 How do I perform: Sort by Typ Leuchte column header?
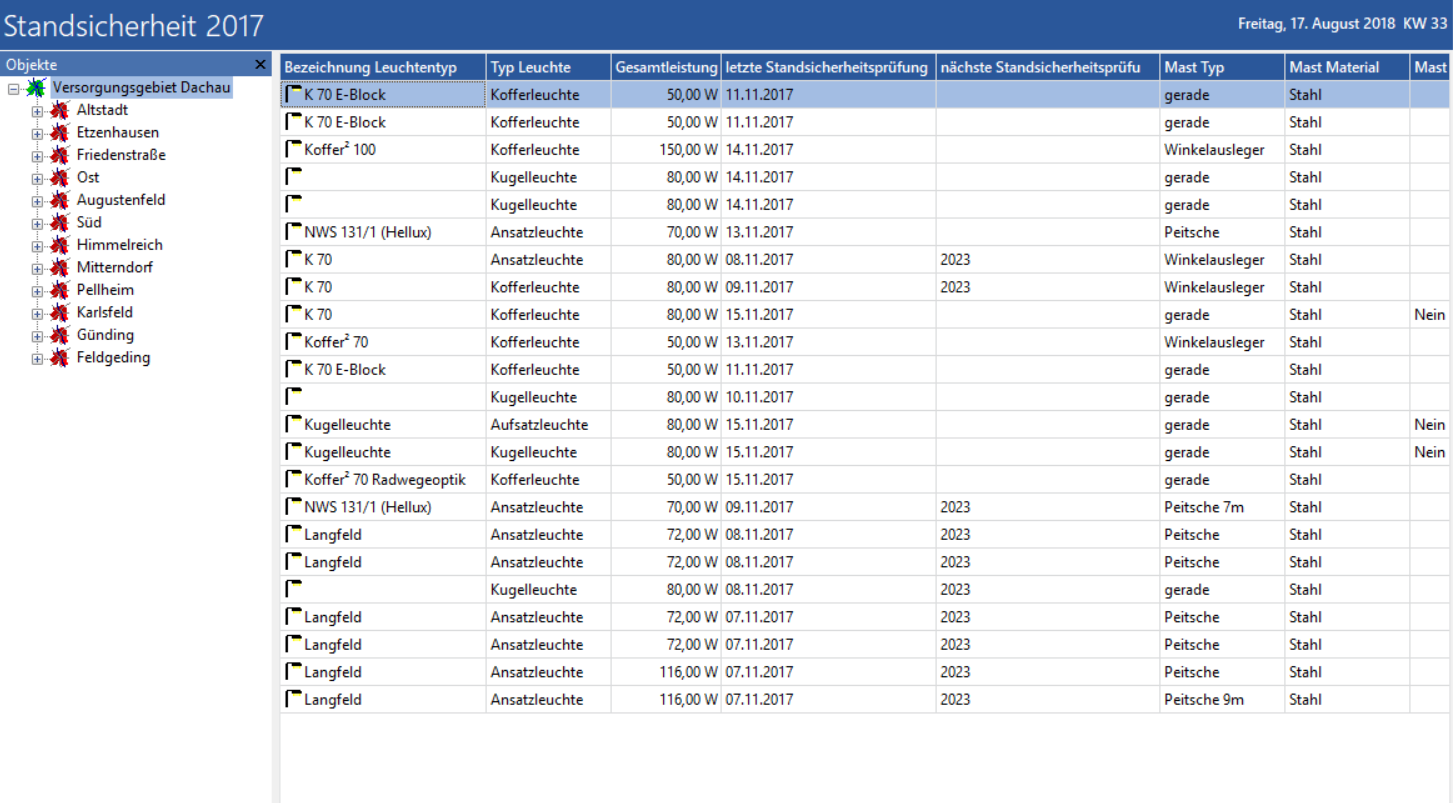coord(530,67)
